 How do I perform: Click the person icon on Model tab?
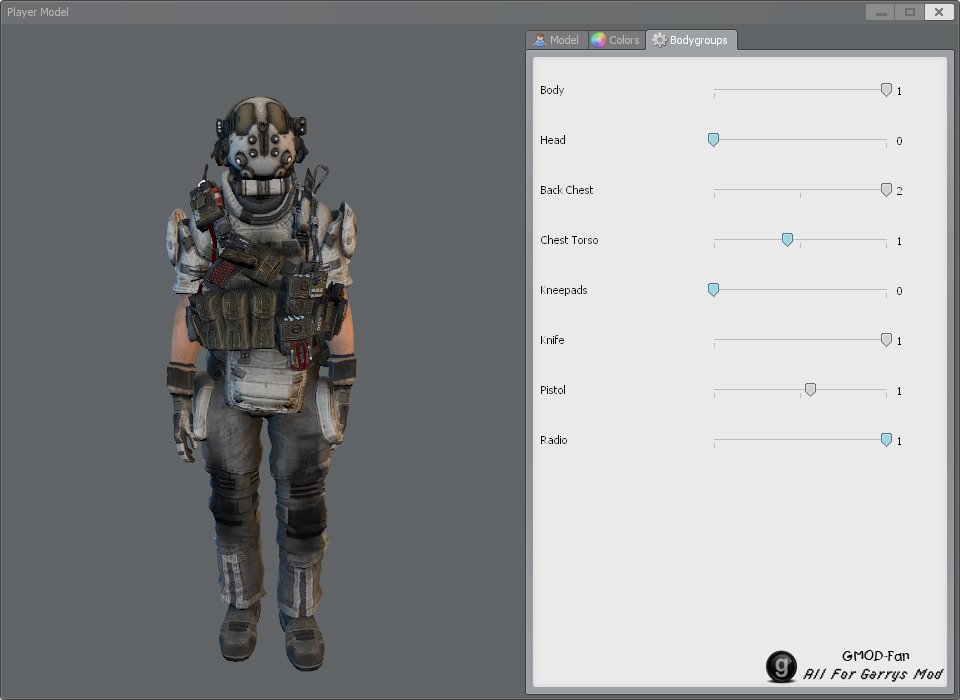tap(539, 40)
